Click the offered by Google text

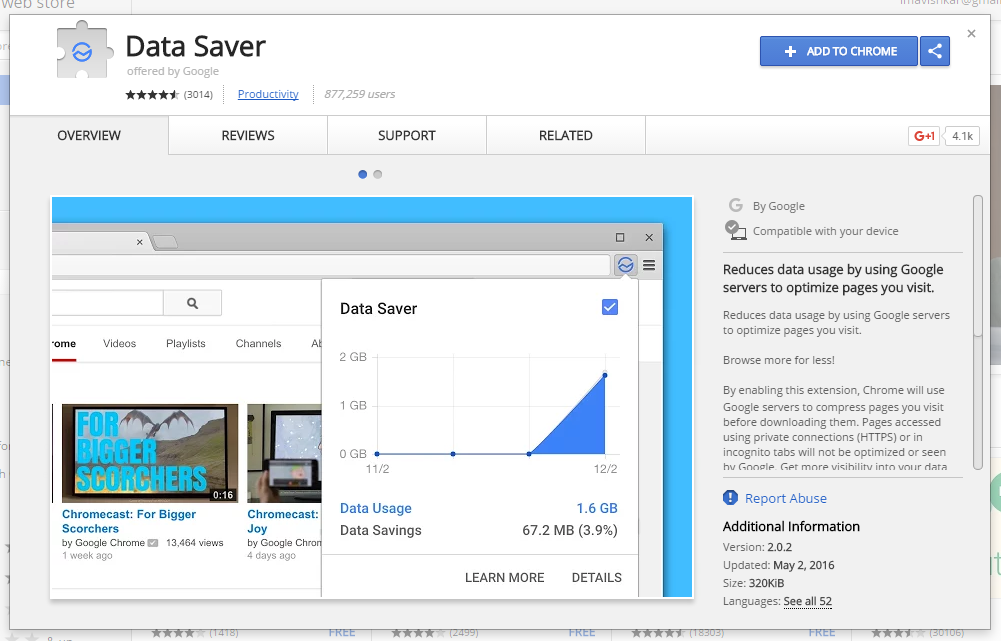(x=172, y=72)
